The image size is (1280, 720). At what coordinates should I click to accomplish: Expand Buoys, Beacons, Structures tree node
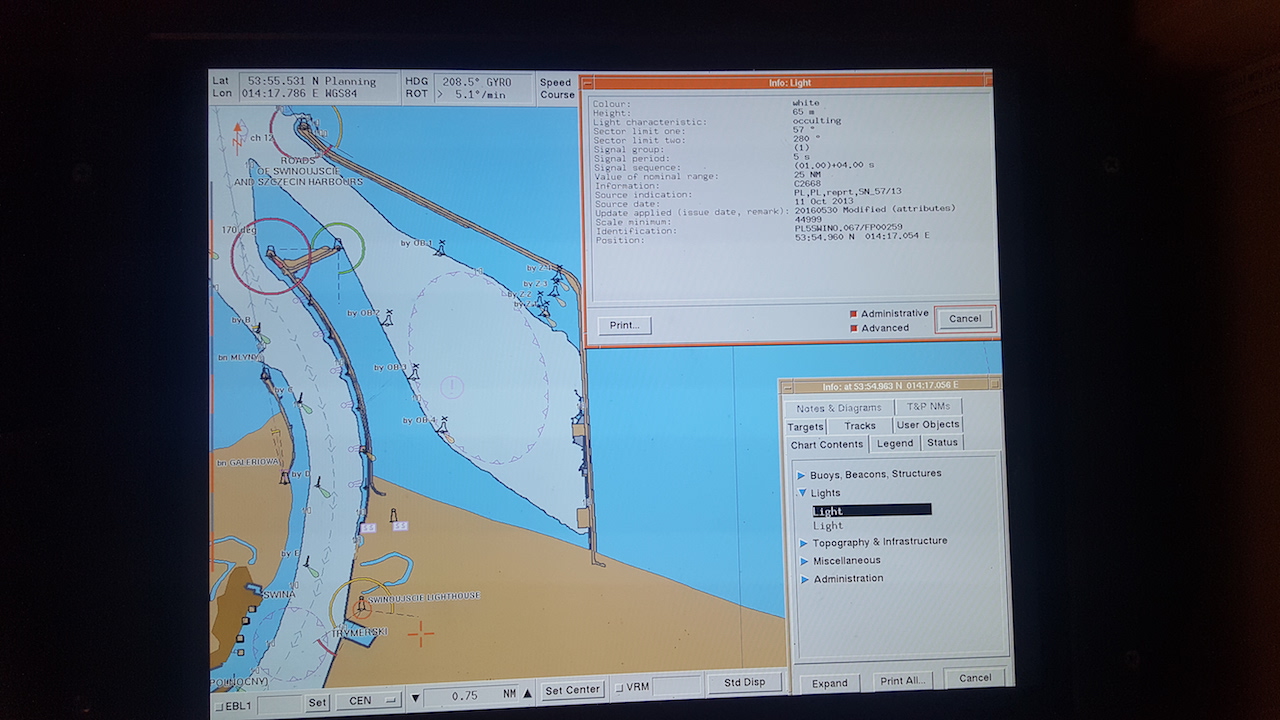tap(801, 474)
